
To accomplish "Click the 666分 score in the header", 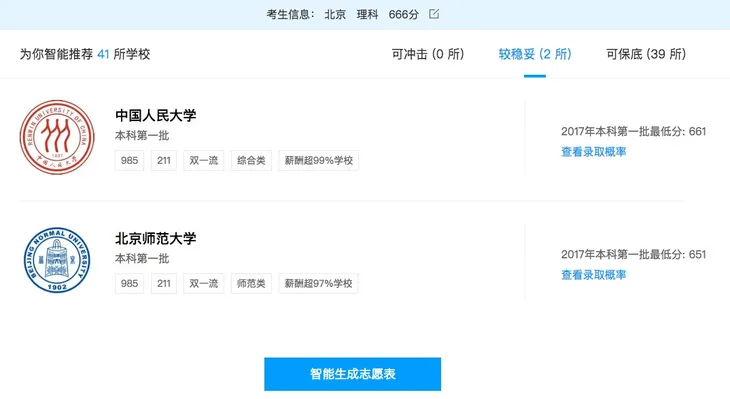I will pos(404,14).
